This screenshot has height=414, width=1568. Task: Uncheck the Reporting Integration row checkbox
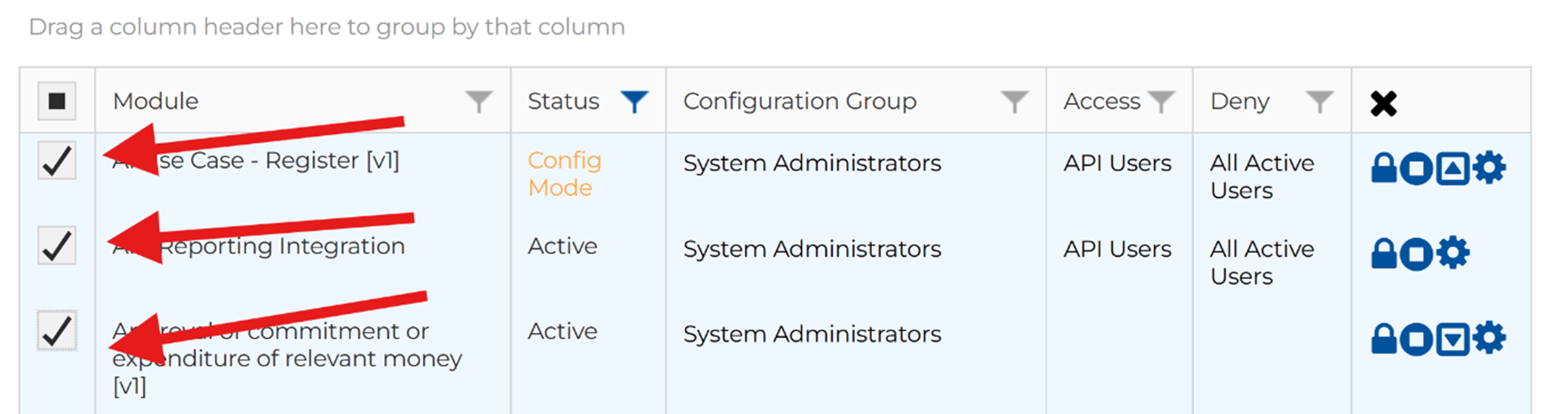pos(57,246)
